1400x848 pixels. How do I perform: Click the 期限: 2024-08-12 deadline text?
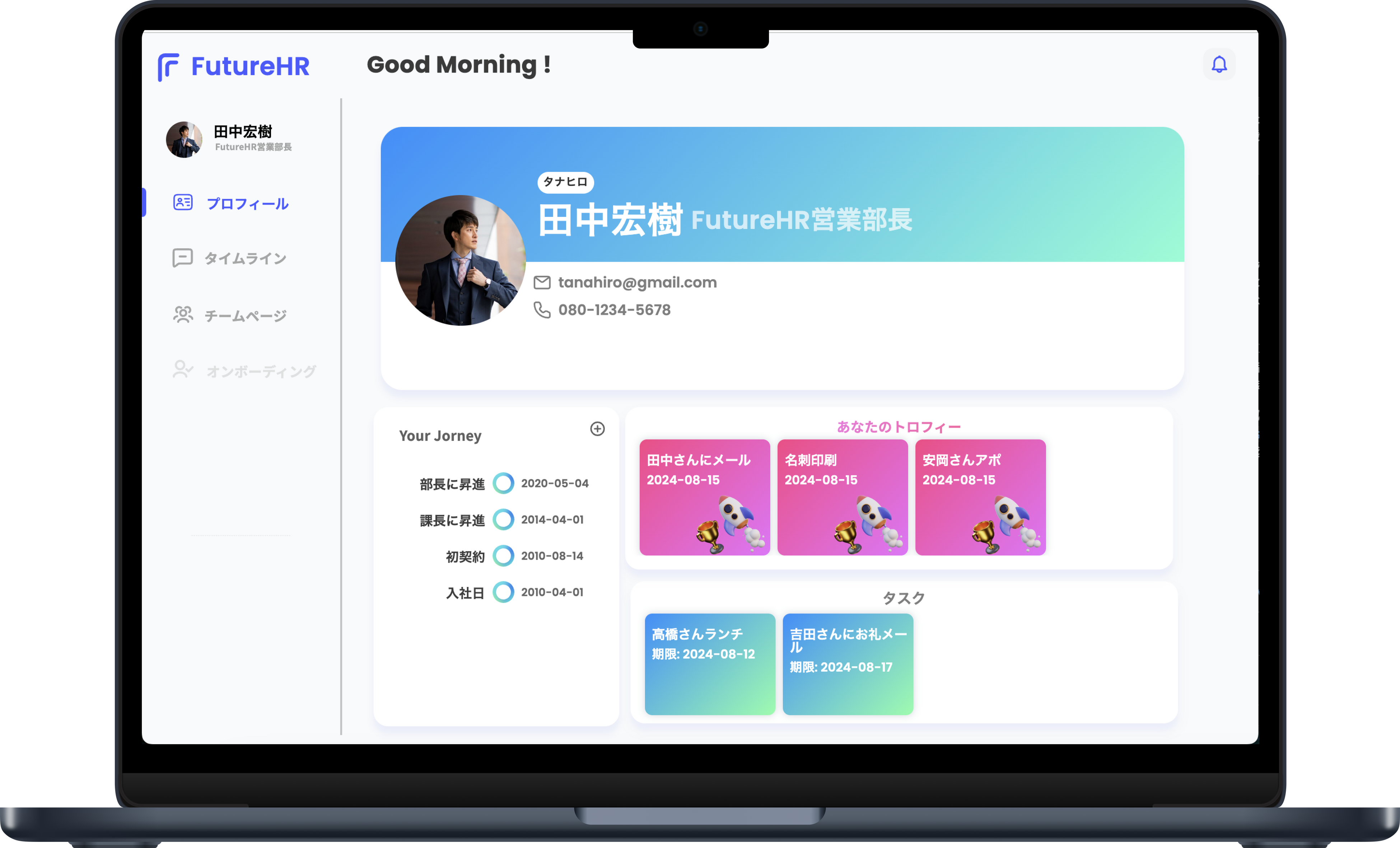click(x=703, y=654)
